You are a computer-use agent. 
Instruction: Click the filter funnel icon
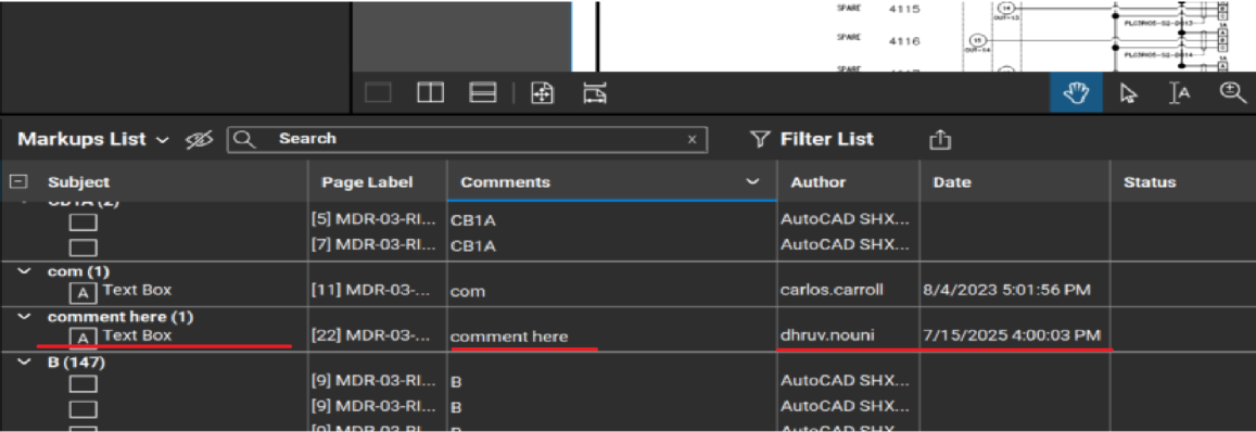click(x=760, y=140)
